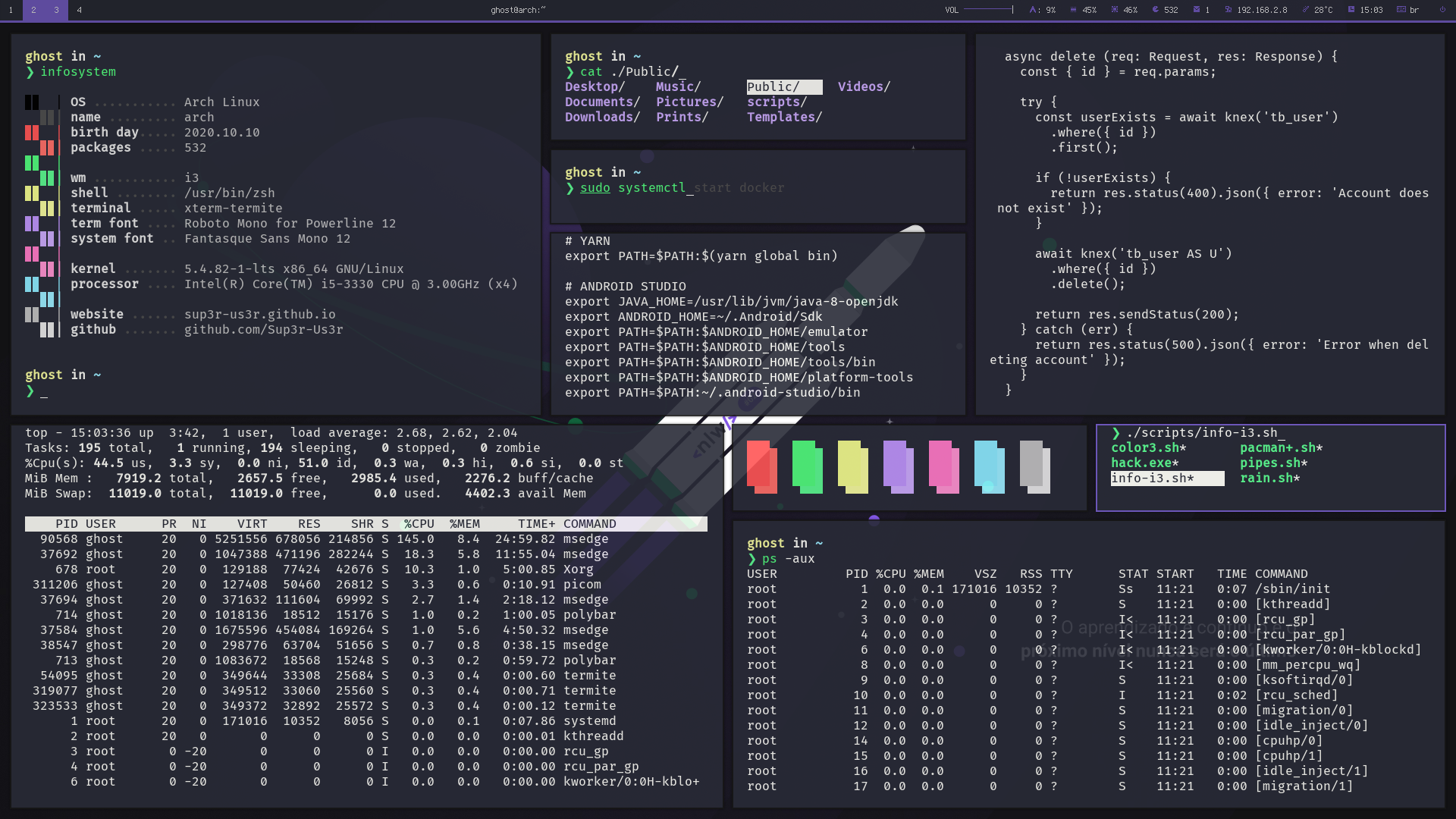Screen dimensions: 1456x819
Task: Click the systemd process row in top
Action: 366,721
